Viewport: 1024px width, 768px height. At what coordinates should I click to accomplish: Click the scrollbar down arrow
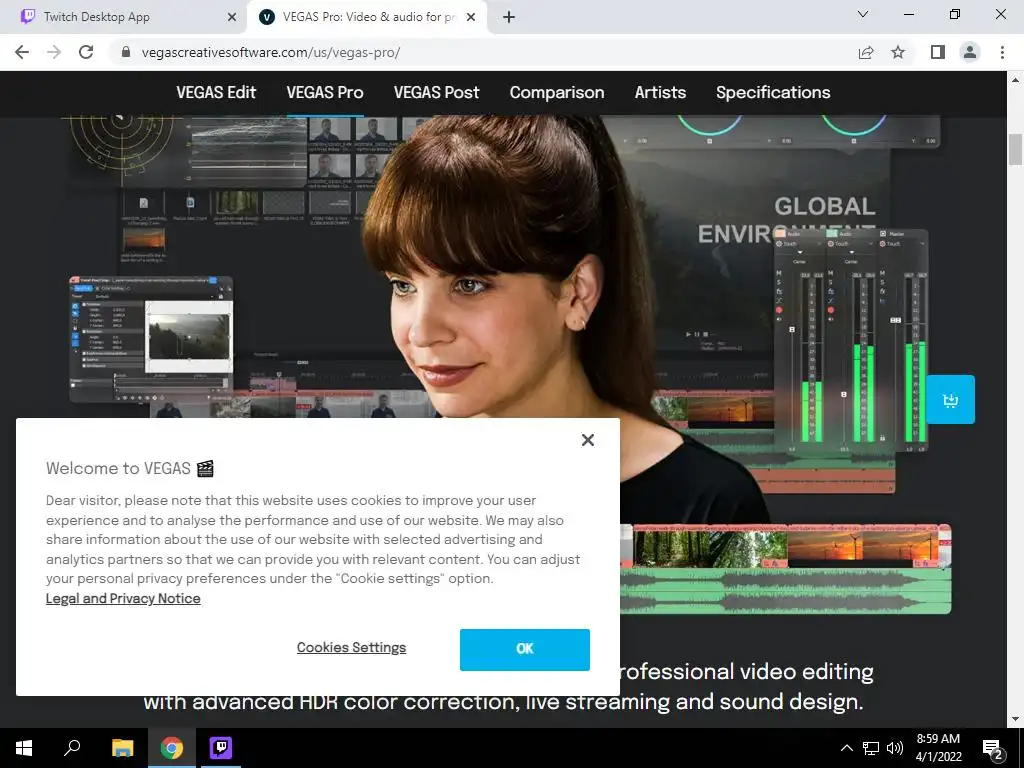tap(1015, 720)
